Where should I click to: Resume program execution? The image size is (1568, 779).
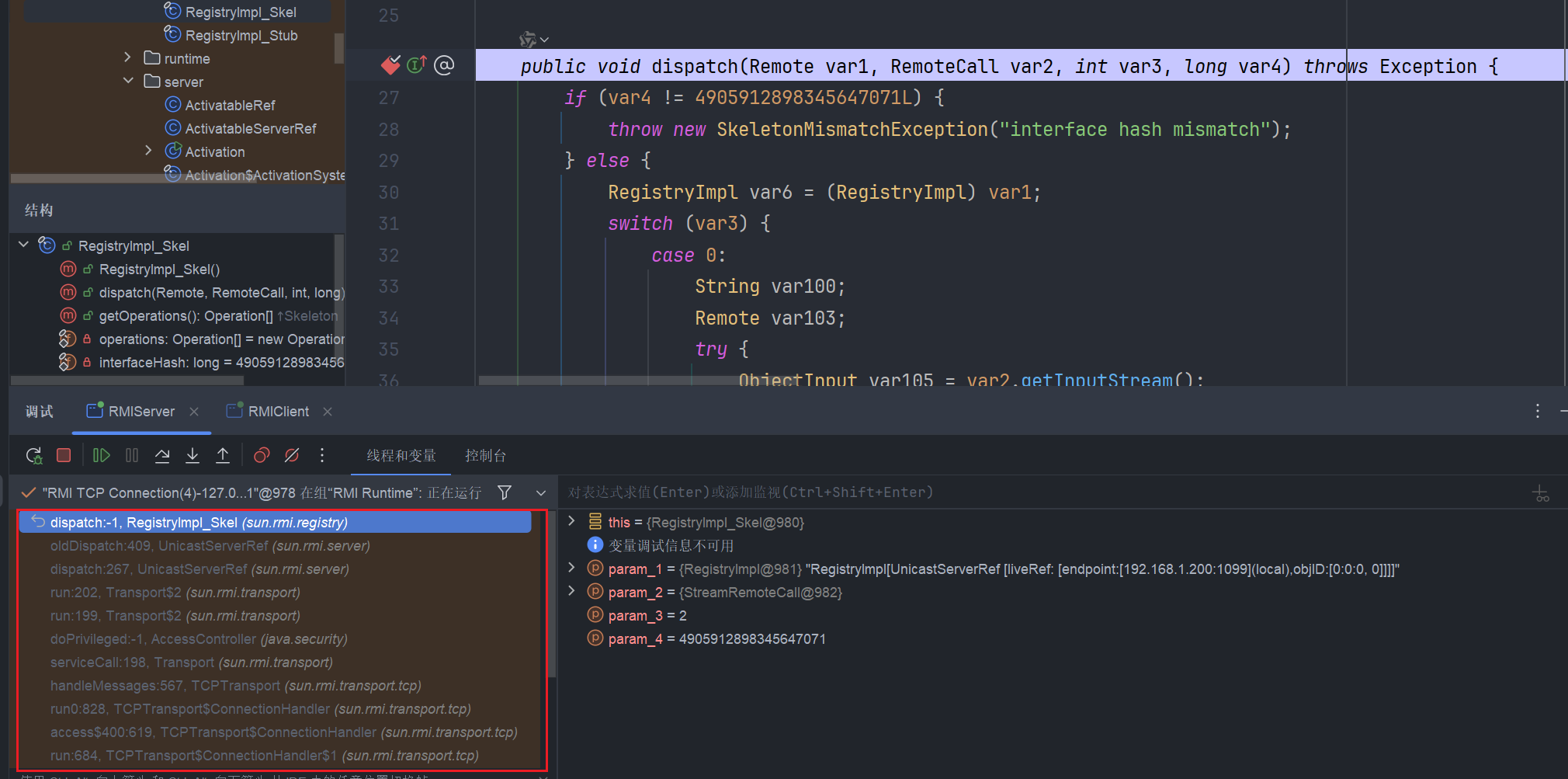click(102, 456)
